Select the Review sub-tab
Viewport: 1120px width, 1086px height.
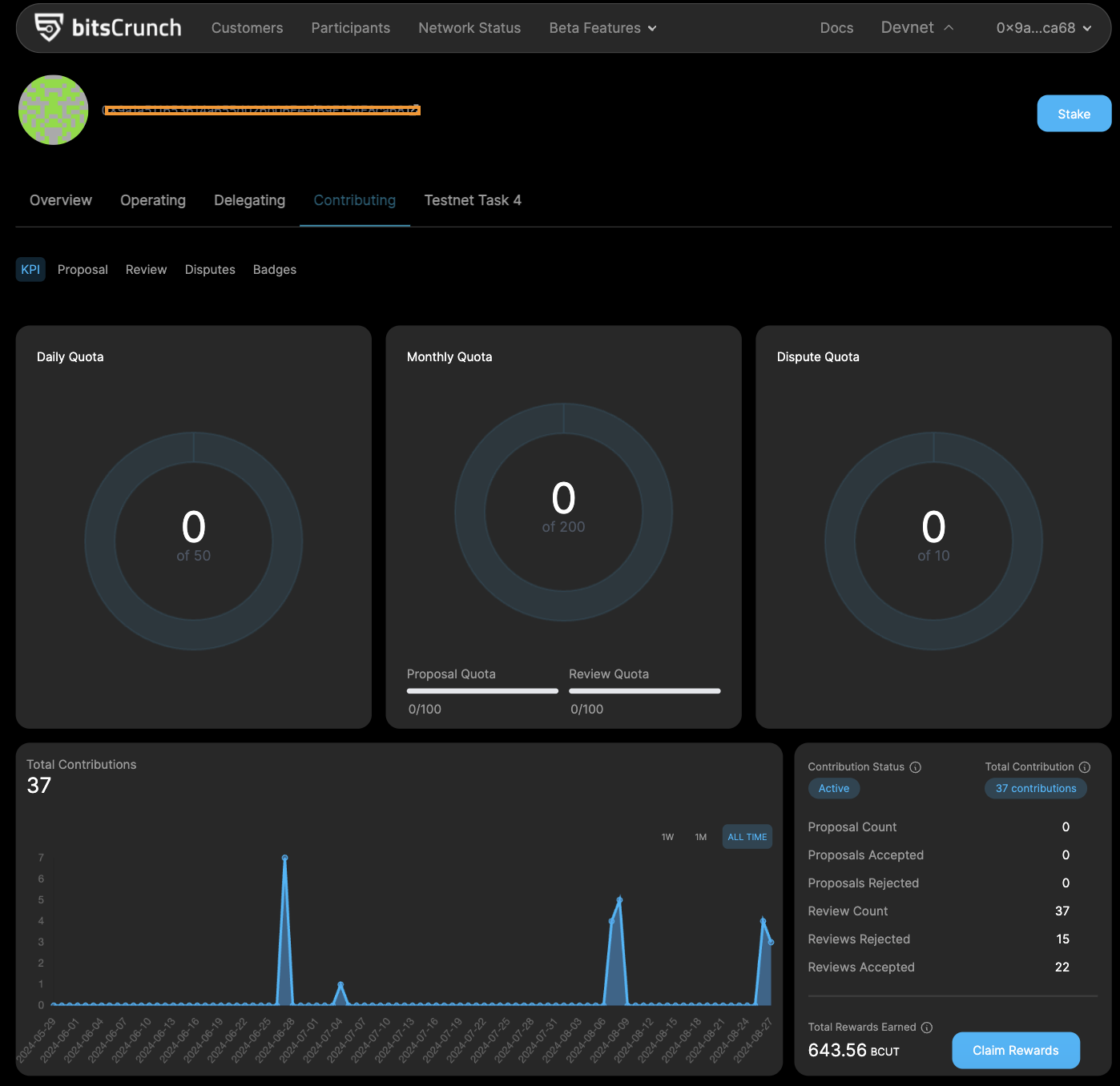pos(147,270)
